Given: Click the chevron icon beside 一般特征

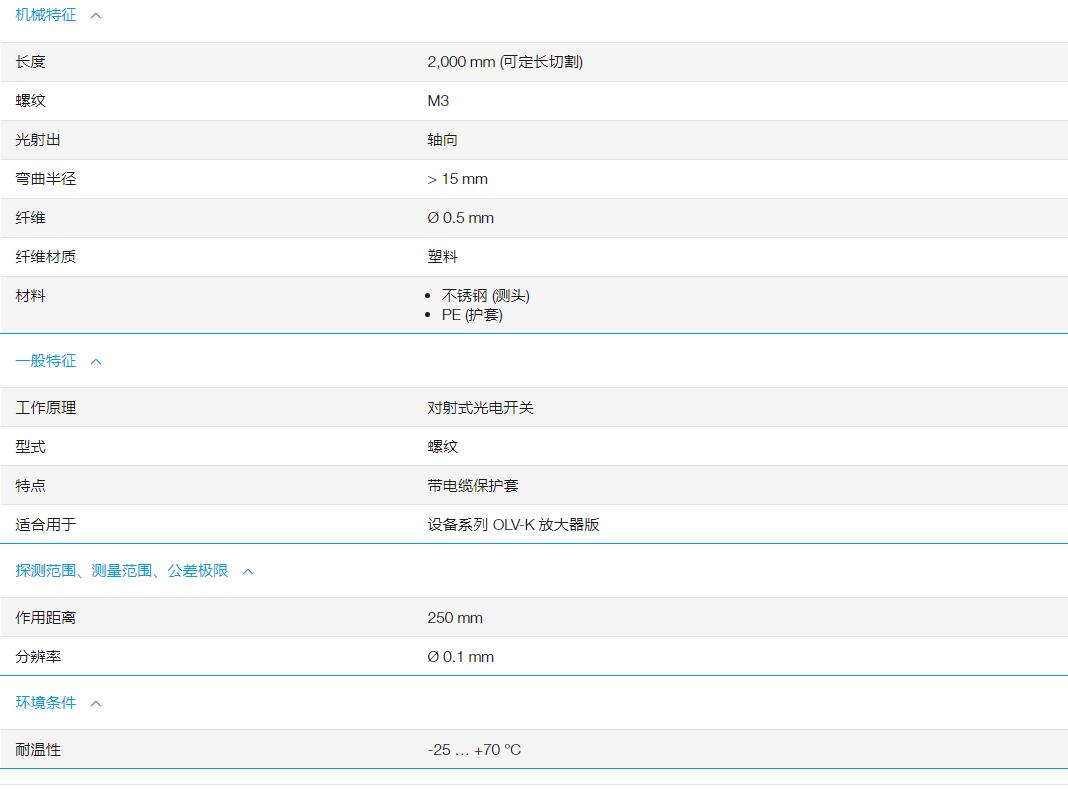Looking at the screenshot, I should point(96,361).
